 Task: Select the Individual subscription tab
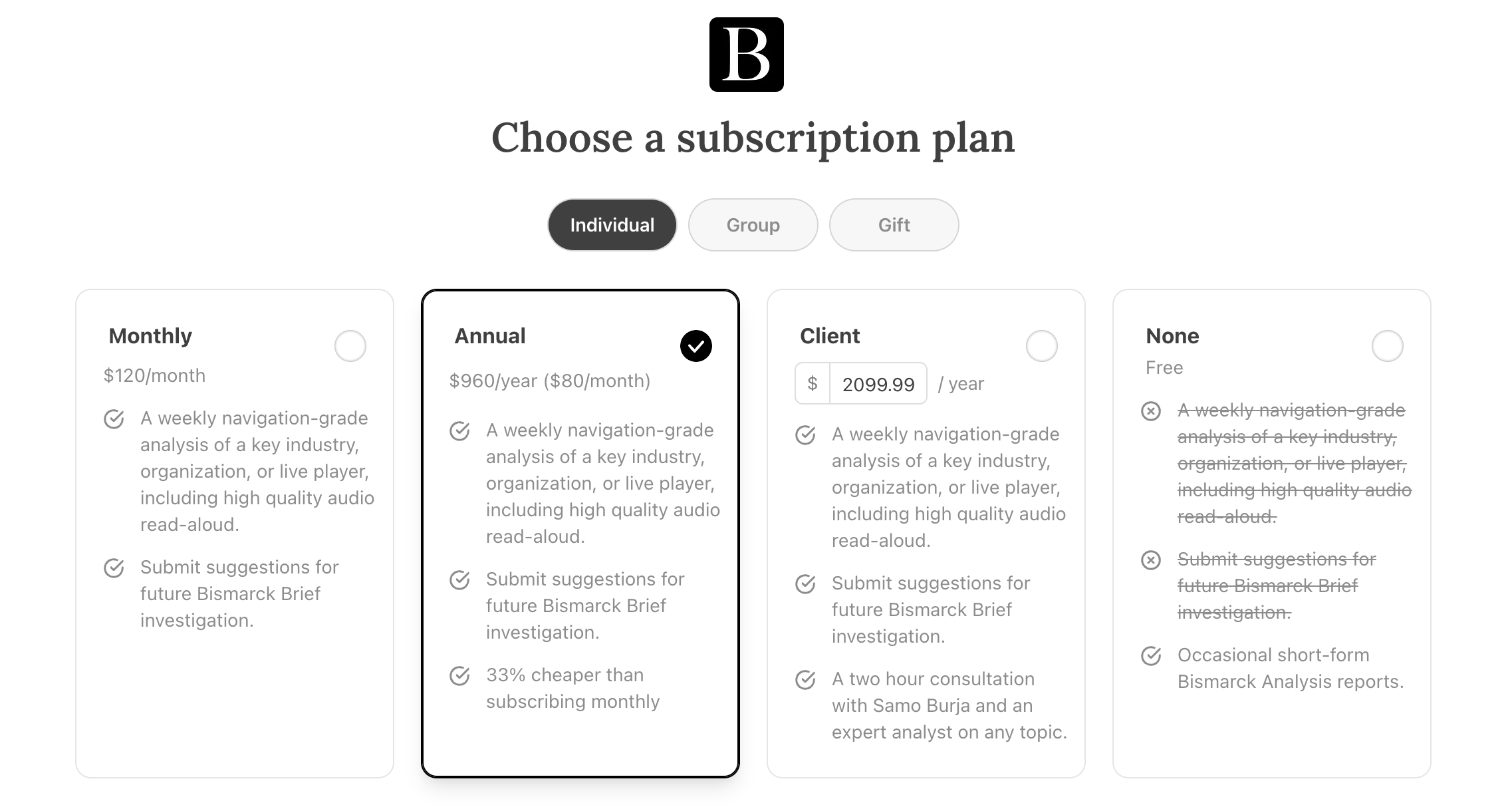[611, 224]
